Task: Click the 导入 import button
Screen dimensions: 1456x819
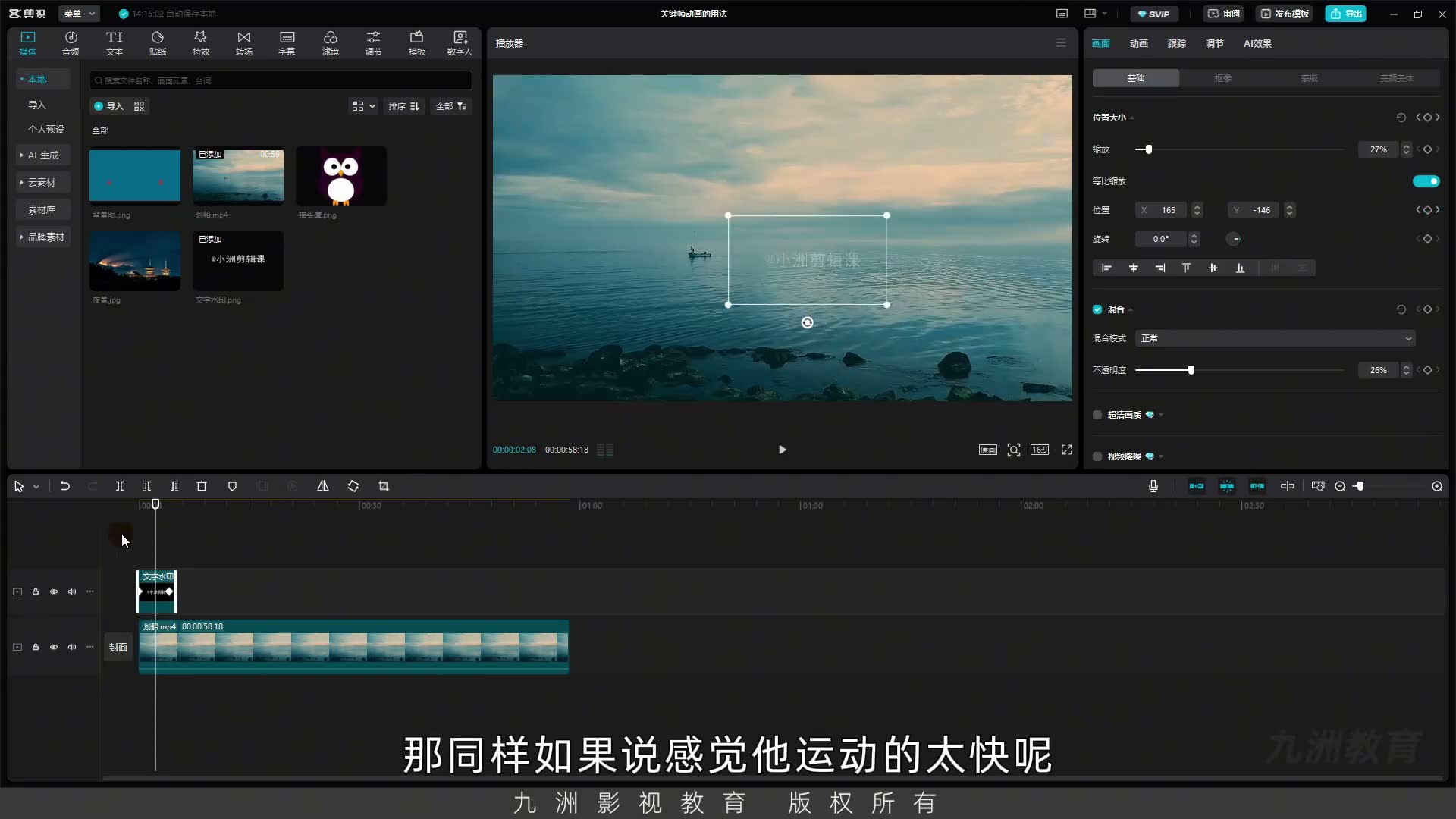Action: (x=108, y=106)
